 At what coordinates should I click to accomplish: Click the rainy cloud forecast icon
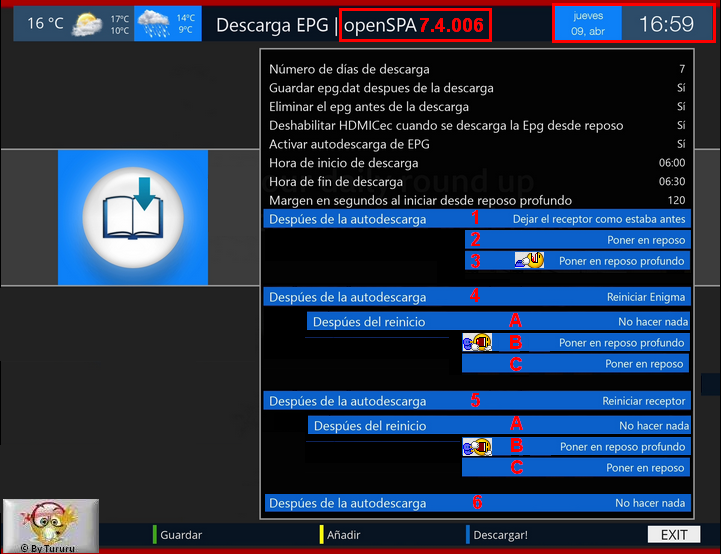[x=154, y=24]
